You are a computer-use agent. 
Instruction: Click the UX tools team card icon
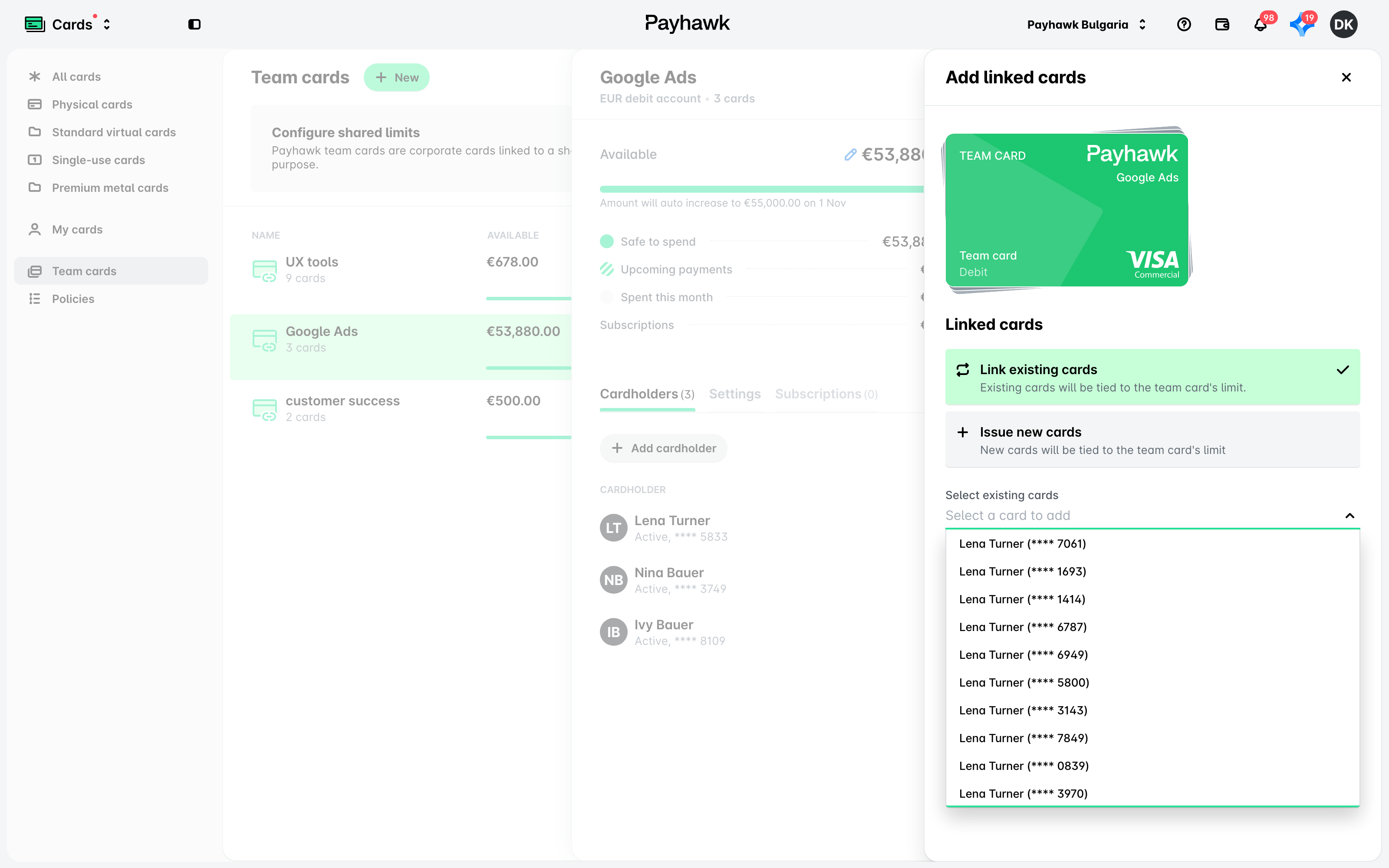pos(265,270)
